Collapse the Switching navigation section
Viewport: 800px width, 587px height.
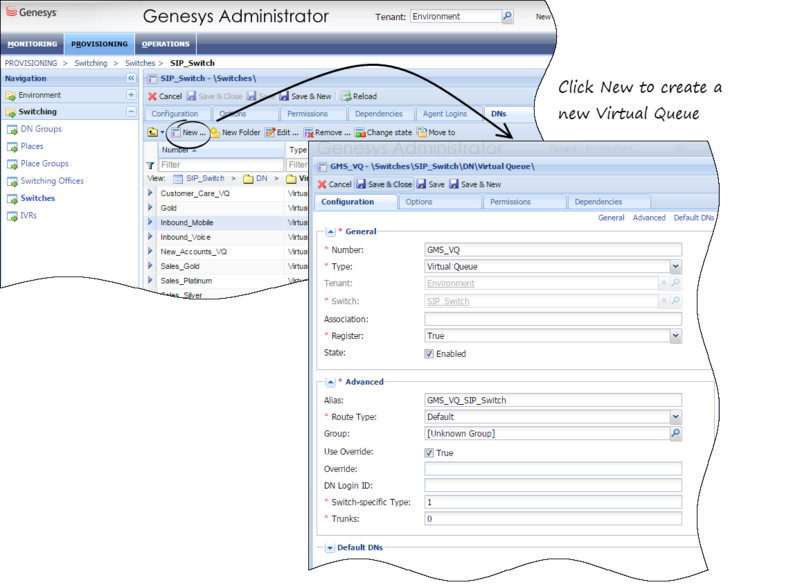coord(131,111)
